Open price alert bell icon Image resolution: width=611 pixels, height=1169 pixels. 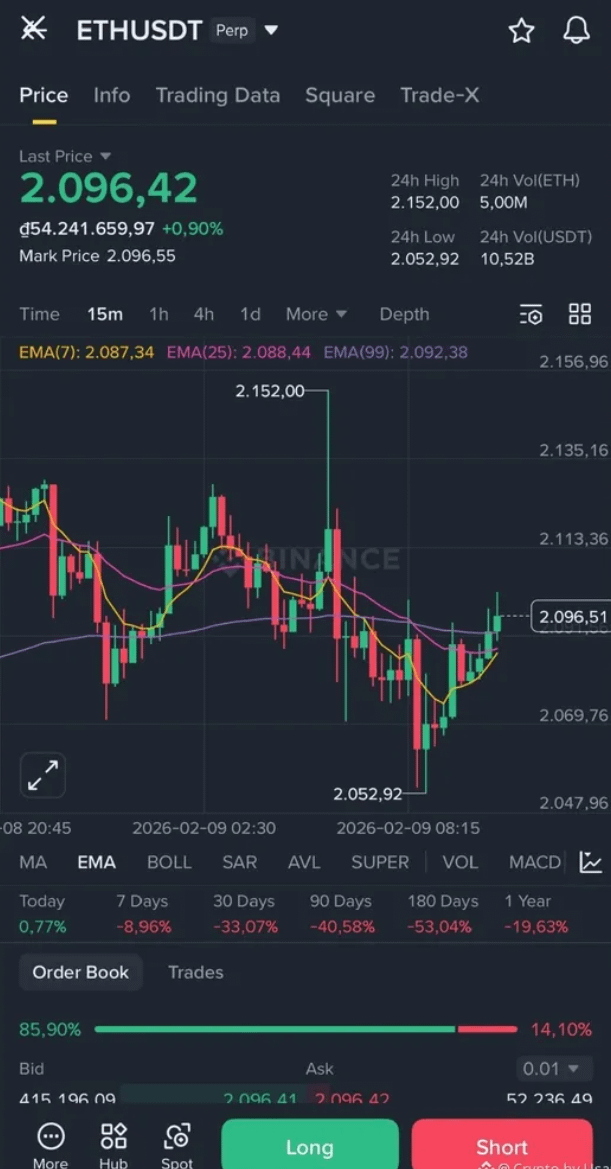pyautogui.click(x=576, y=31)
